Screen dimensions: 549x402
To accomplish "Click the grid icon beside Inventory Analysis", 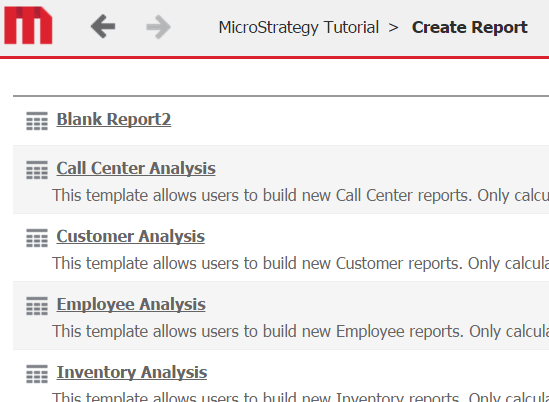I will click(x=37, y=374).
